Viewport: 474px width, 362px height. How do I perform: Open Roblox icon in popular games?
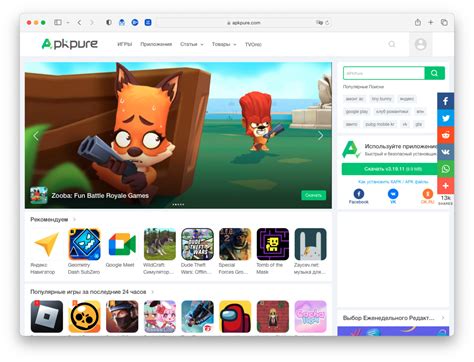click(47, 316)
